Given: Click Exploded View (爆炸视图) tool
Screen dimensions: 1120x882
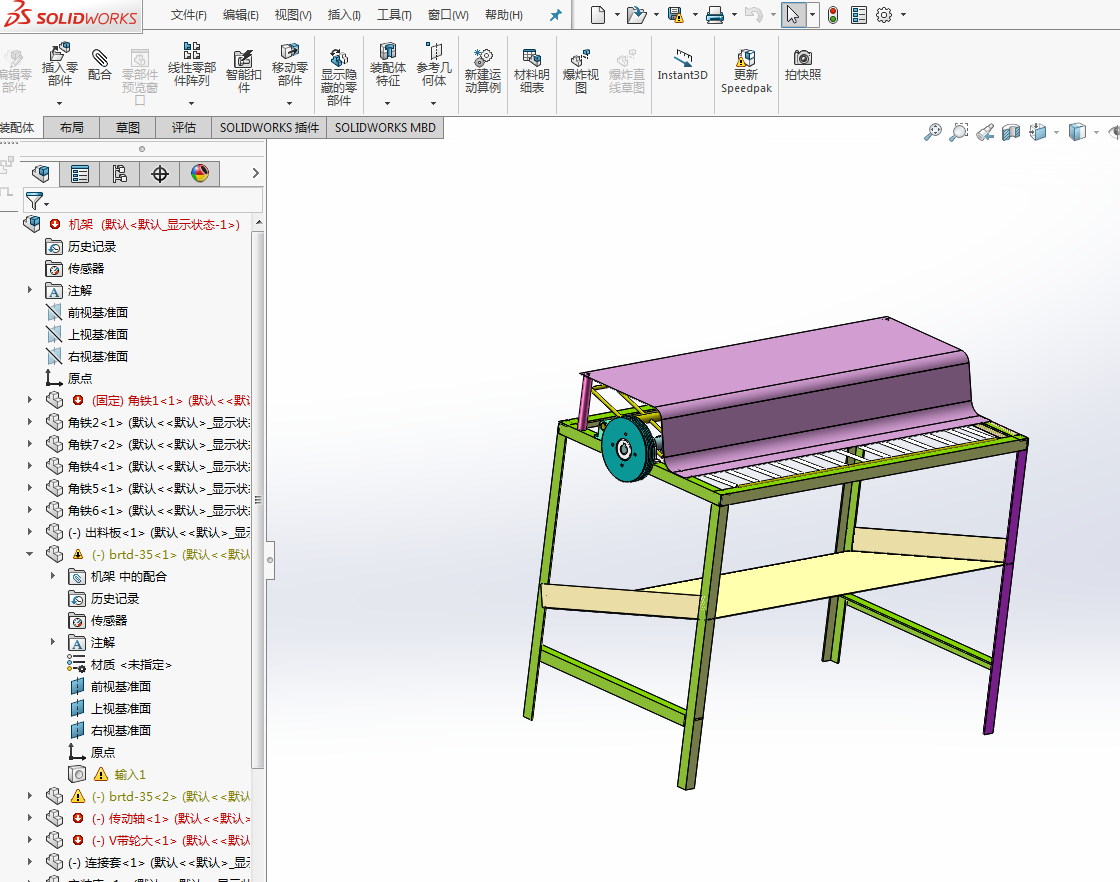Looking at the screenshot, I should (x=581, y=71).
